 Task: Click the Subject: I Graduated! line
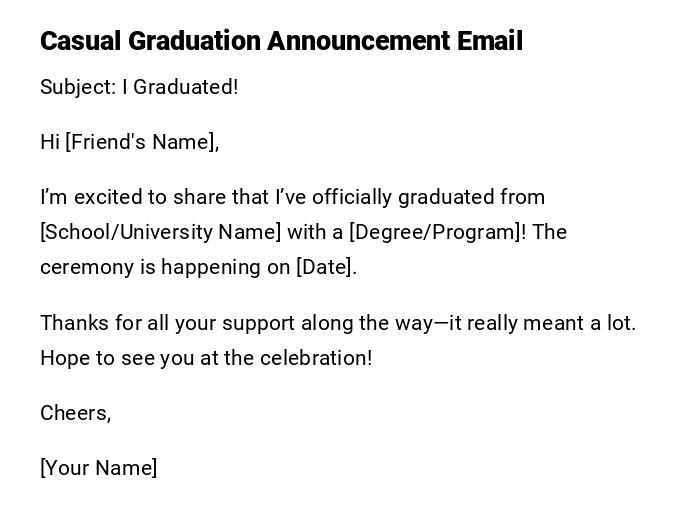coord(139,87)
